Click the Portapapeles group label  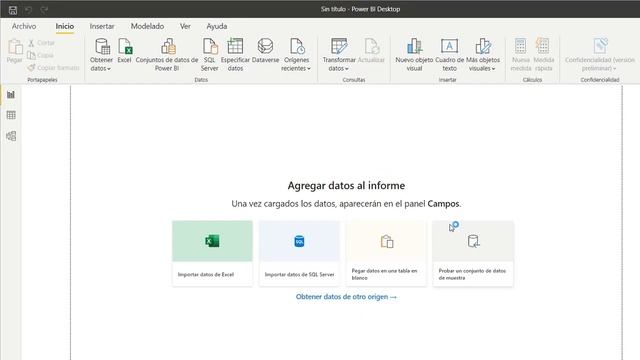point(42,80)
